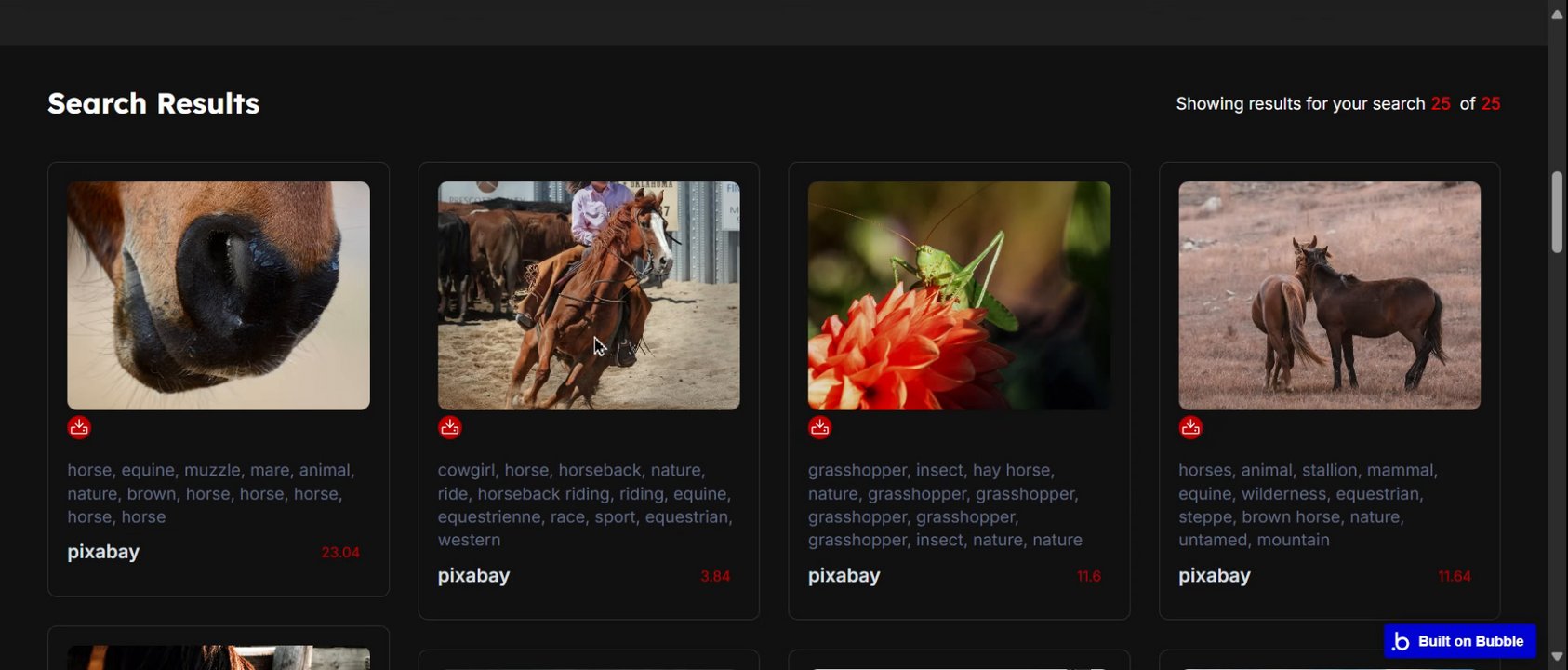Download the grasshopper on flower image
The height and width of the screenshot is (670, 1568).
820,427
